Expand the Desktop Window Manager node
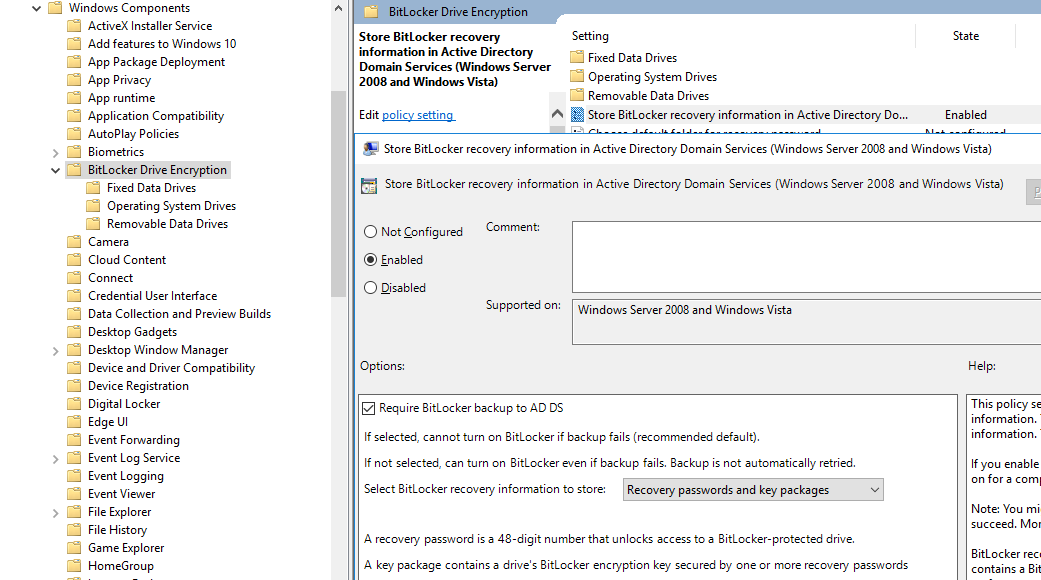This screenshot has height=580, width=1041. click(56, 350)
